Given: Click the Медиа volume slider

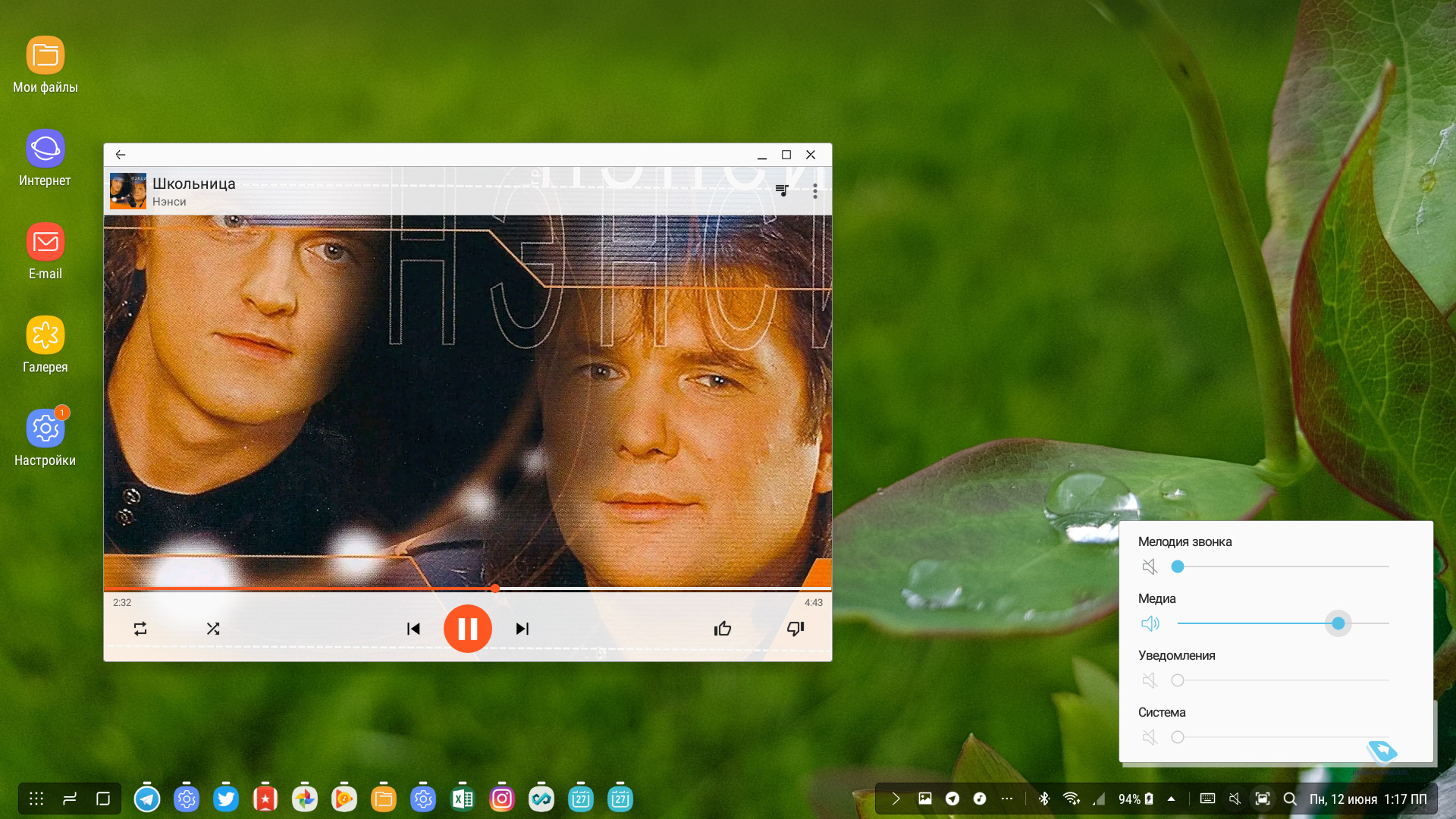Looking at the screenshot, I should coord(1283,623).
